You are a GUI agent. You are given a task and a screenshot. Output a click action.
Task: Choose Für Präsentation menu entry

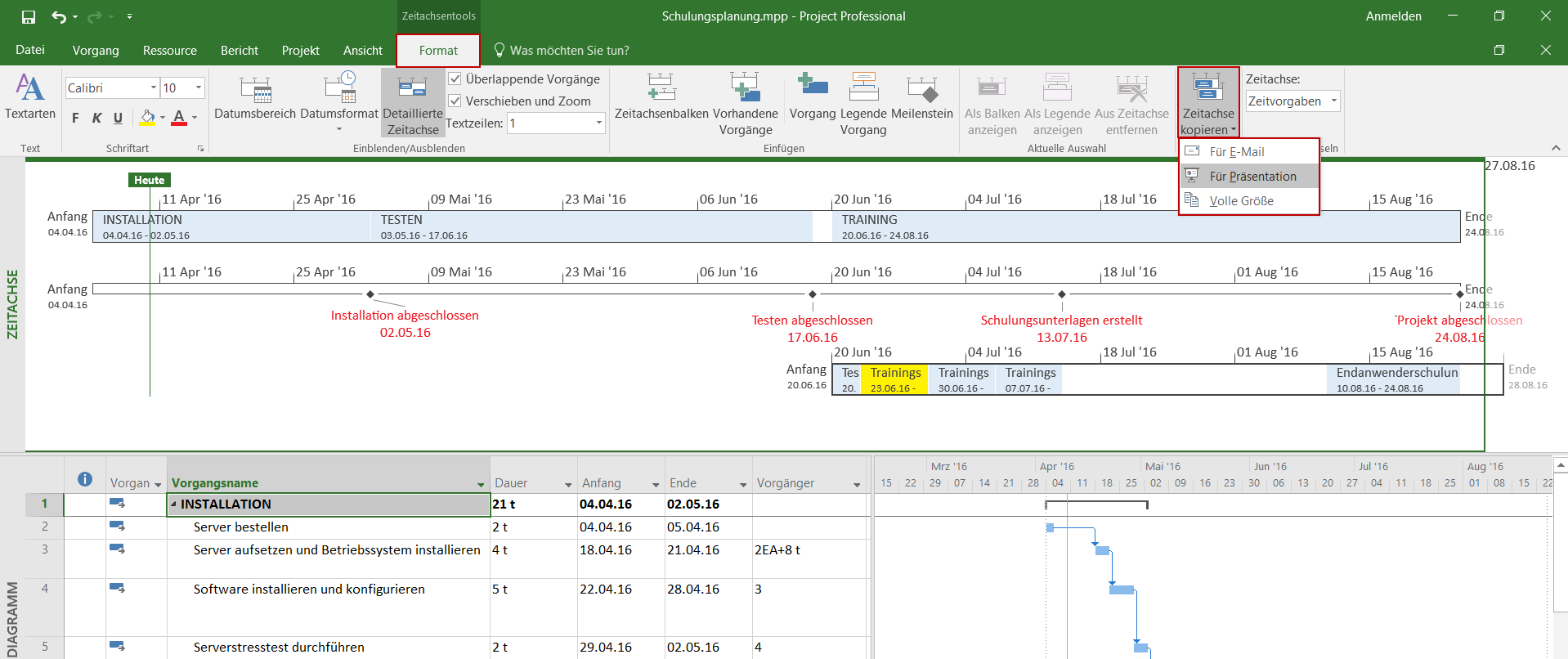point(1252,177)
